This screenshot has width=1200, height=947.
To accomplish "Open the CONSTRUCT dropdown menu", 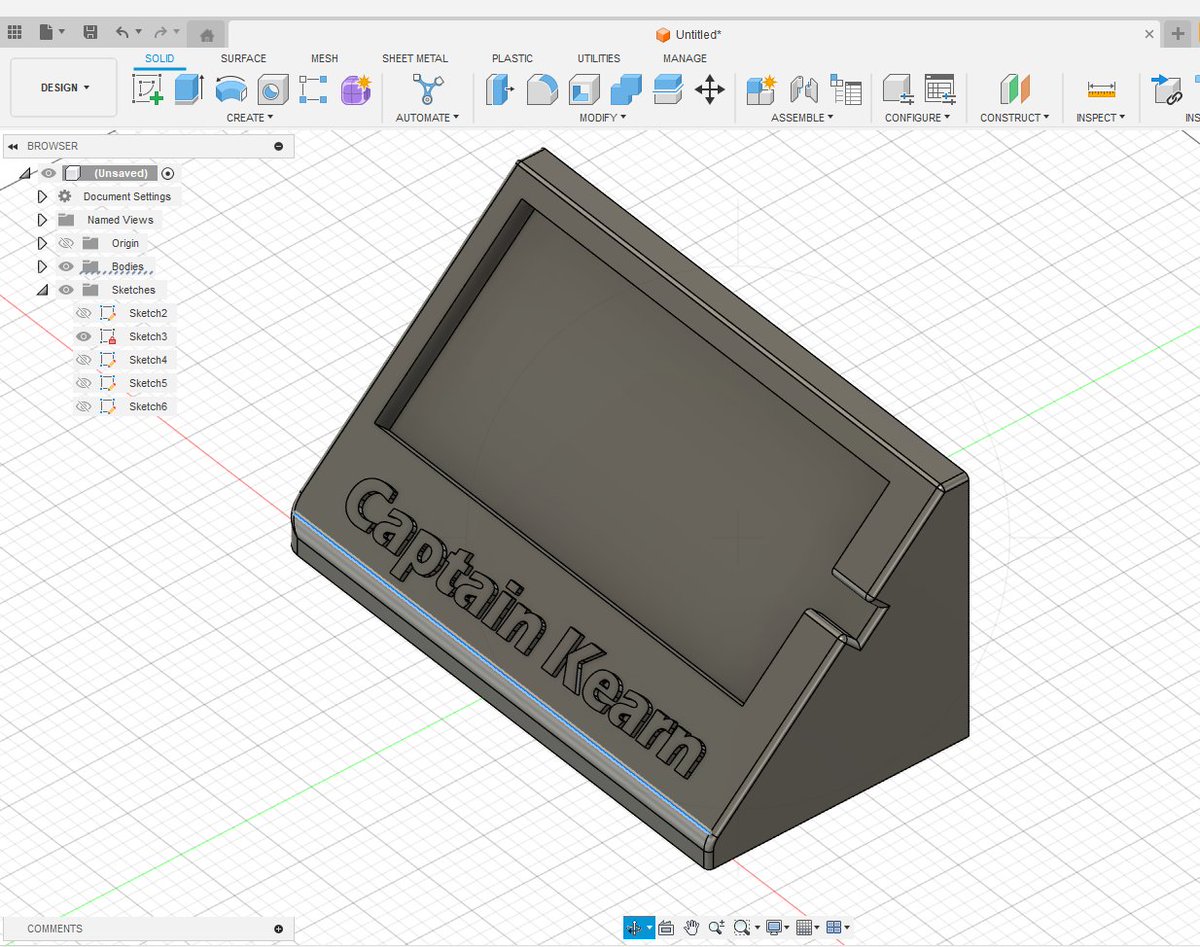I will click(x=1015, y=118).
